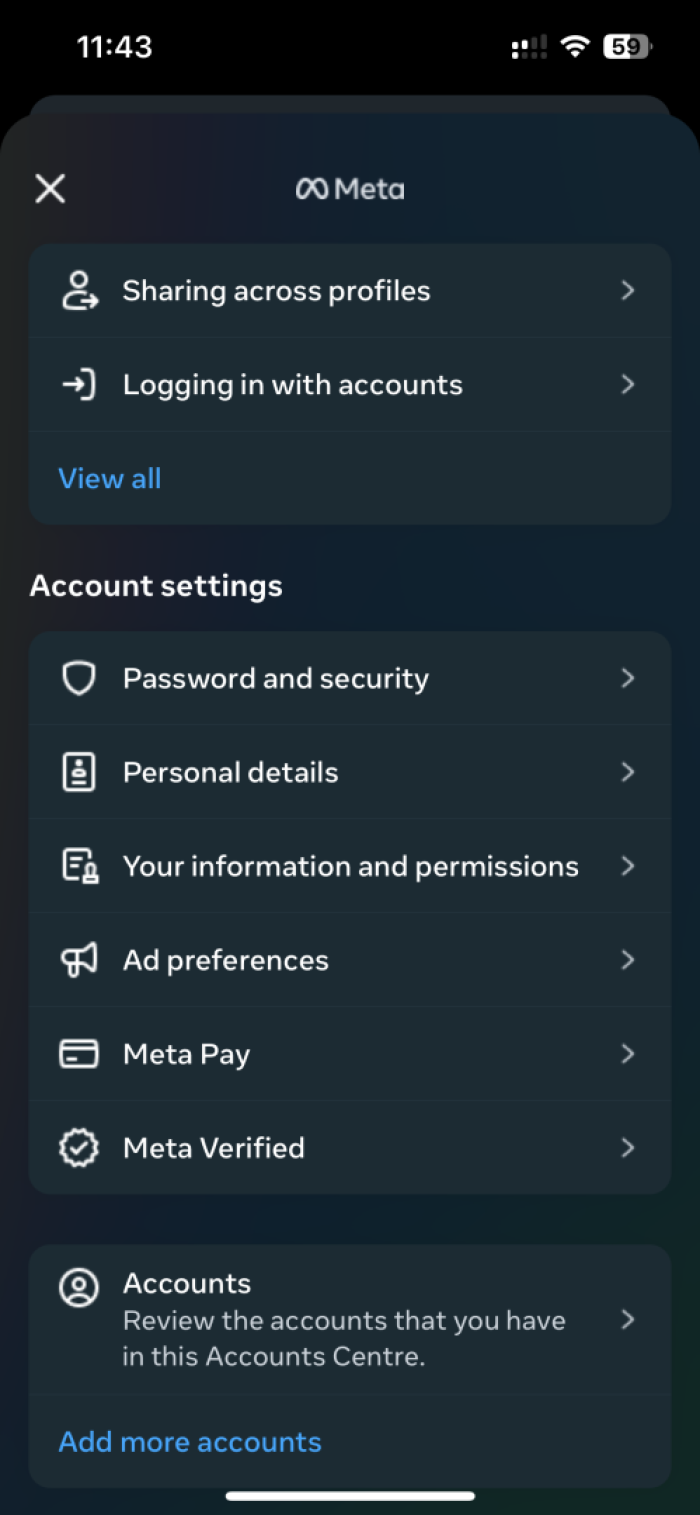Close the Accounts Centre panel

[49, 188]
